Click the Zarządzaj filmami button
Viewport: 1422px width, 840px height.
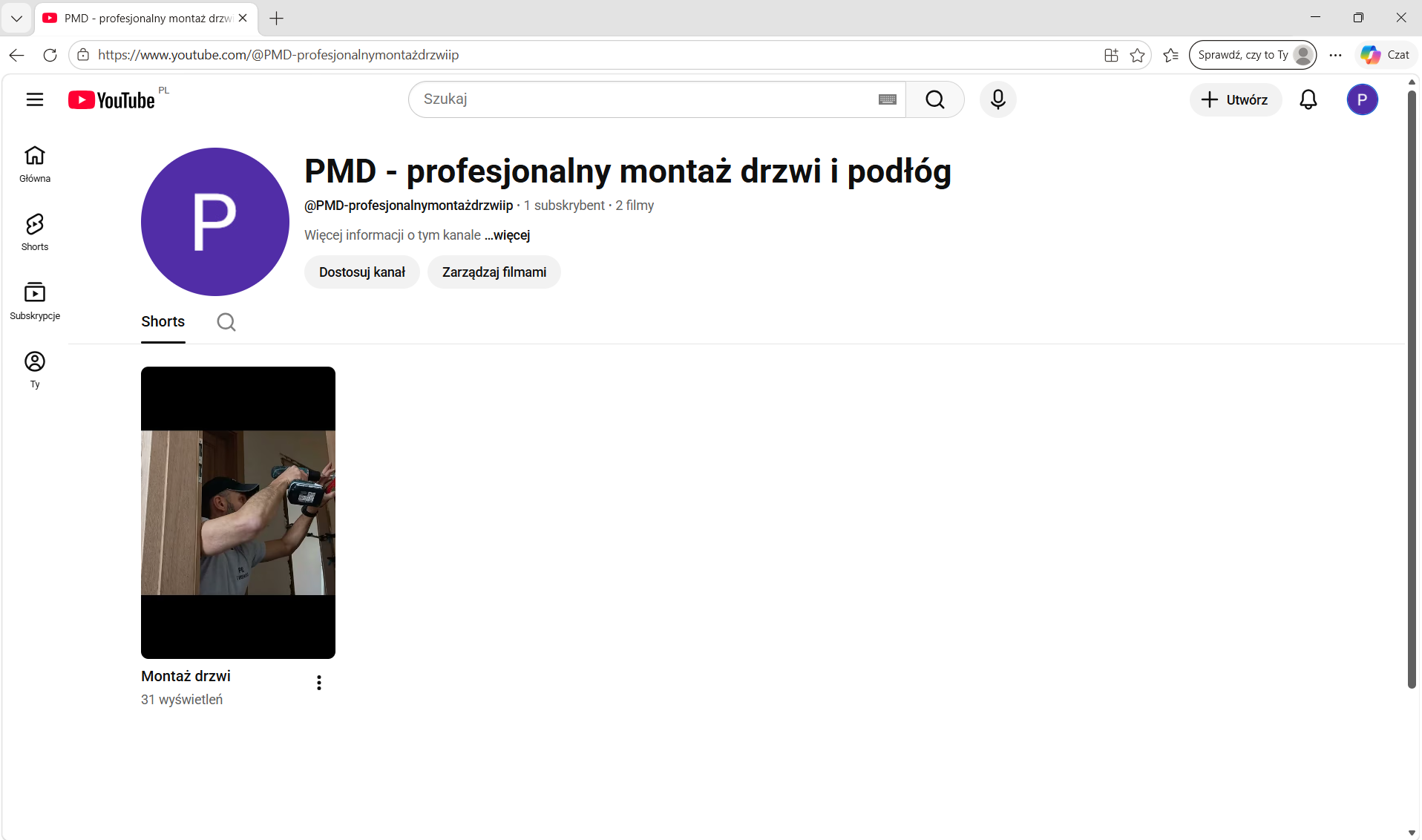[x=494, y=272]
